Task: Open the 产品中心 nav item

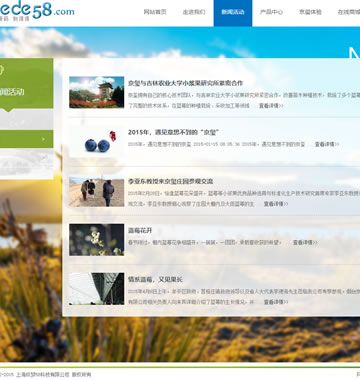Action: click(272, 12)
